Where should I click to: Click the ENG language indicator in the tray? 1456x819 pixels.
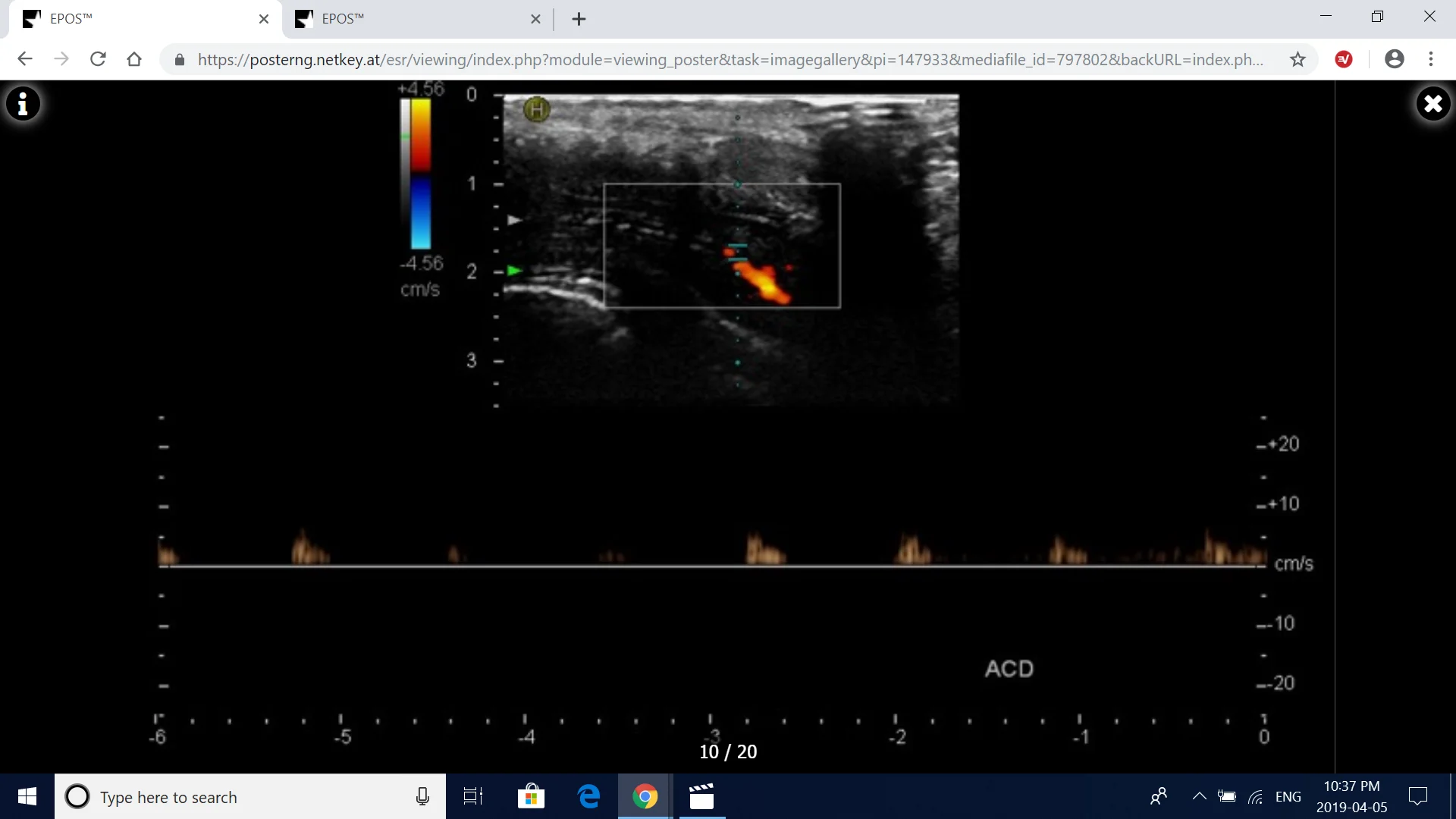coord(1290,796)
